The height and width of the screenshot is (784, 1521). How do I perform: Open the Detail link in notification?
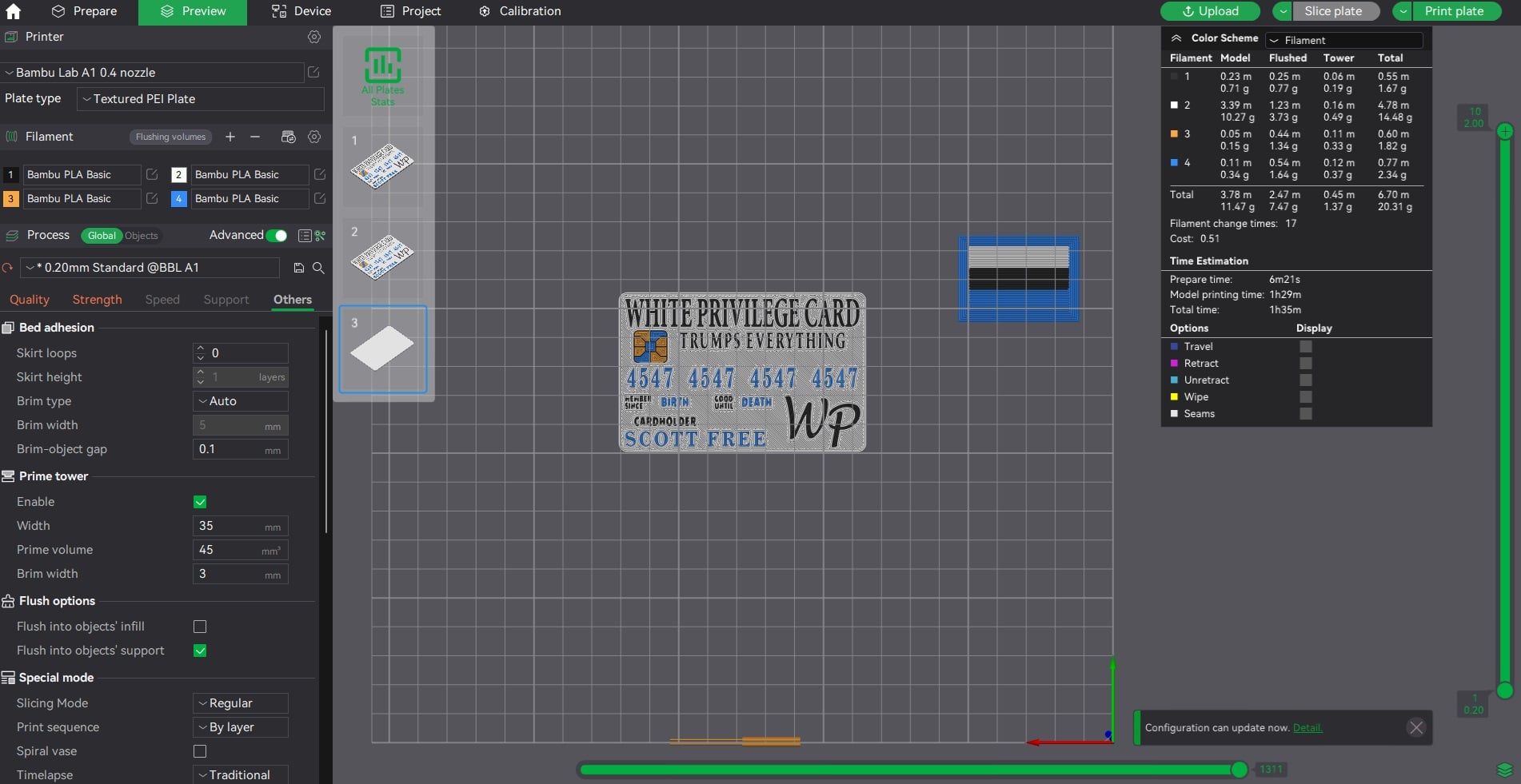click(x=1307, y=727)
